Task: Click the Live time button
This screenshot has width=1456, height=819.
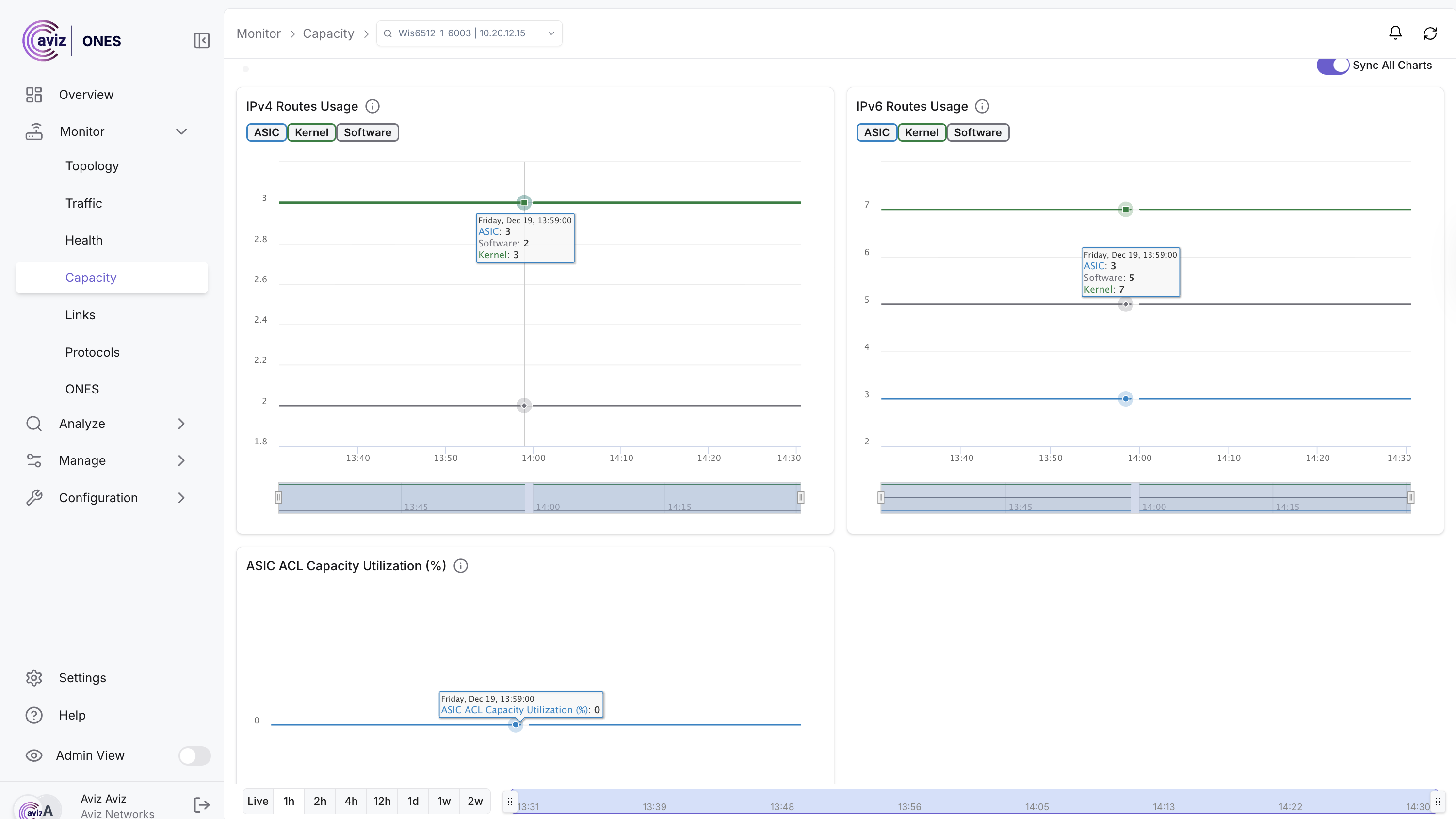Action: pyautogui.click(x=258, y=801)
